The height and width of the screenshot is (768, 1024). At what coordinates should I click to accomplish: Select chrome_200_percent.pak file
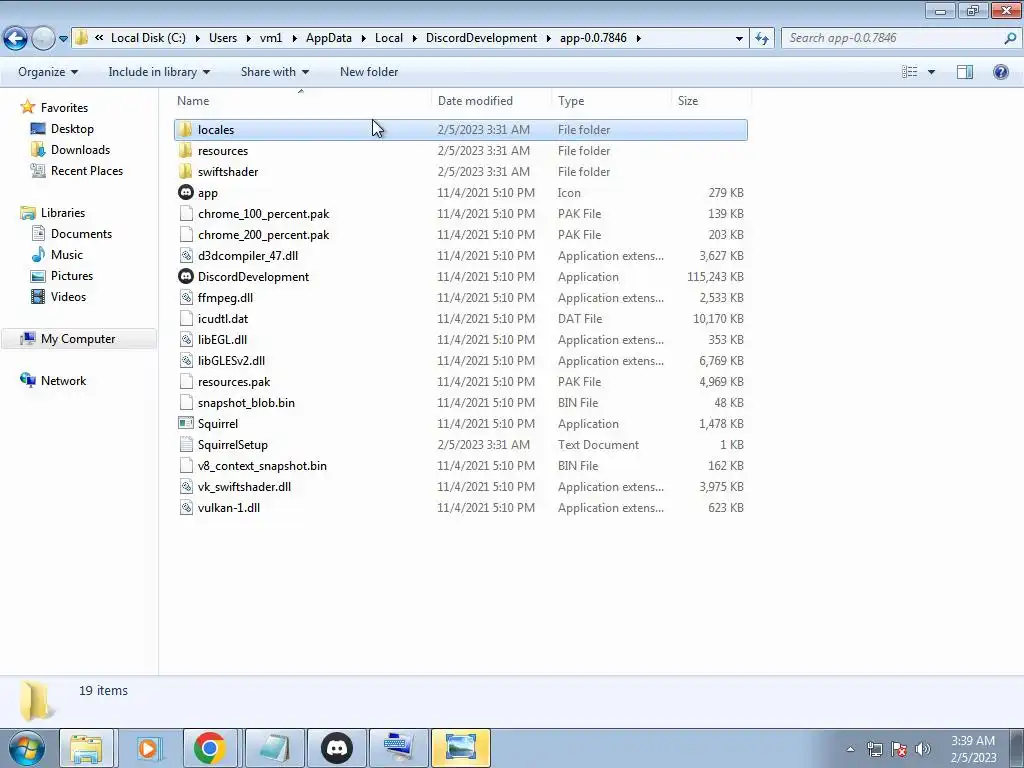click(263, 234)
